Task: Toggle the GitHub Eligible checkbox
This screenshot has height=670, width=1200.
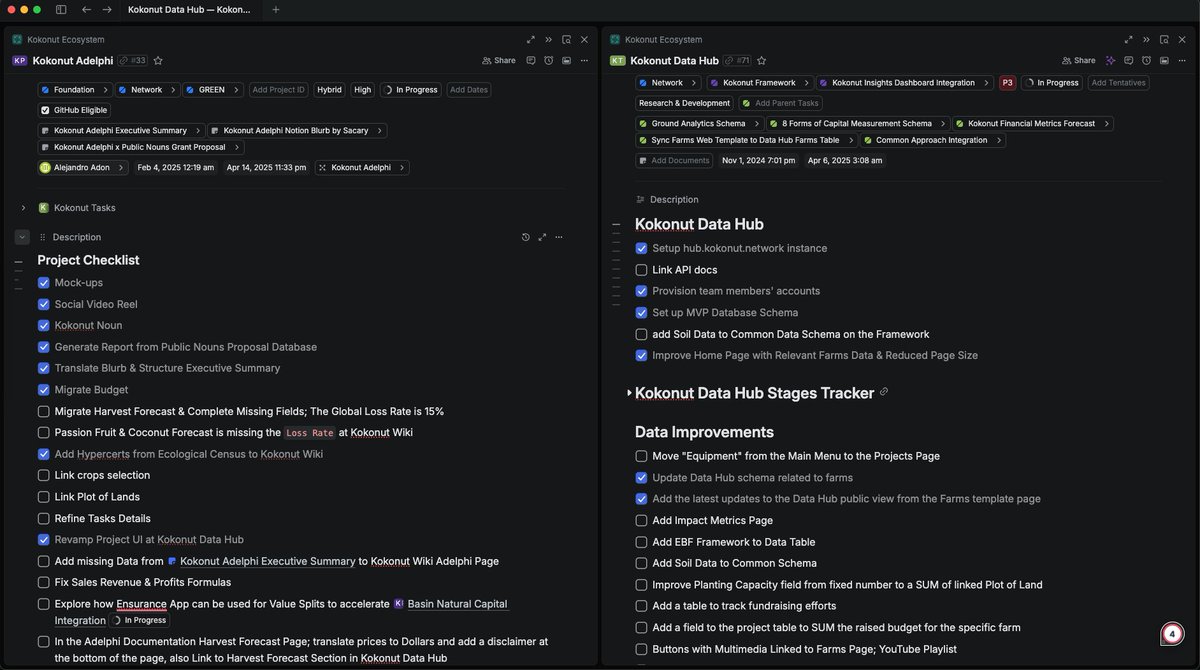Action: pos(45,110)
